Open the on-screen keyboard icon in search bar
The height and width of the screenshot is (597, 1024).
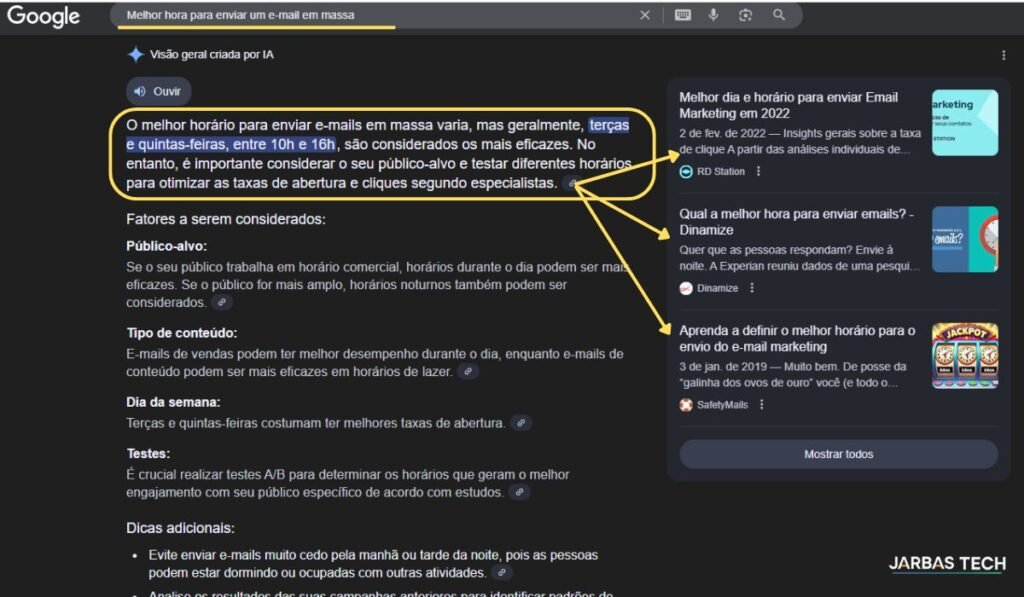click(x=682, y=15)
